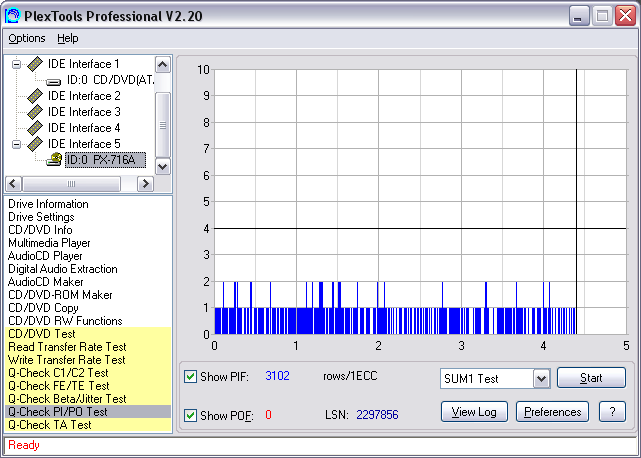
Task: Select IDE Interface 4 in the tree
Action: [84, 128]
